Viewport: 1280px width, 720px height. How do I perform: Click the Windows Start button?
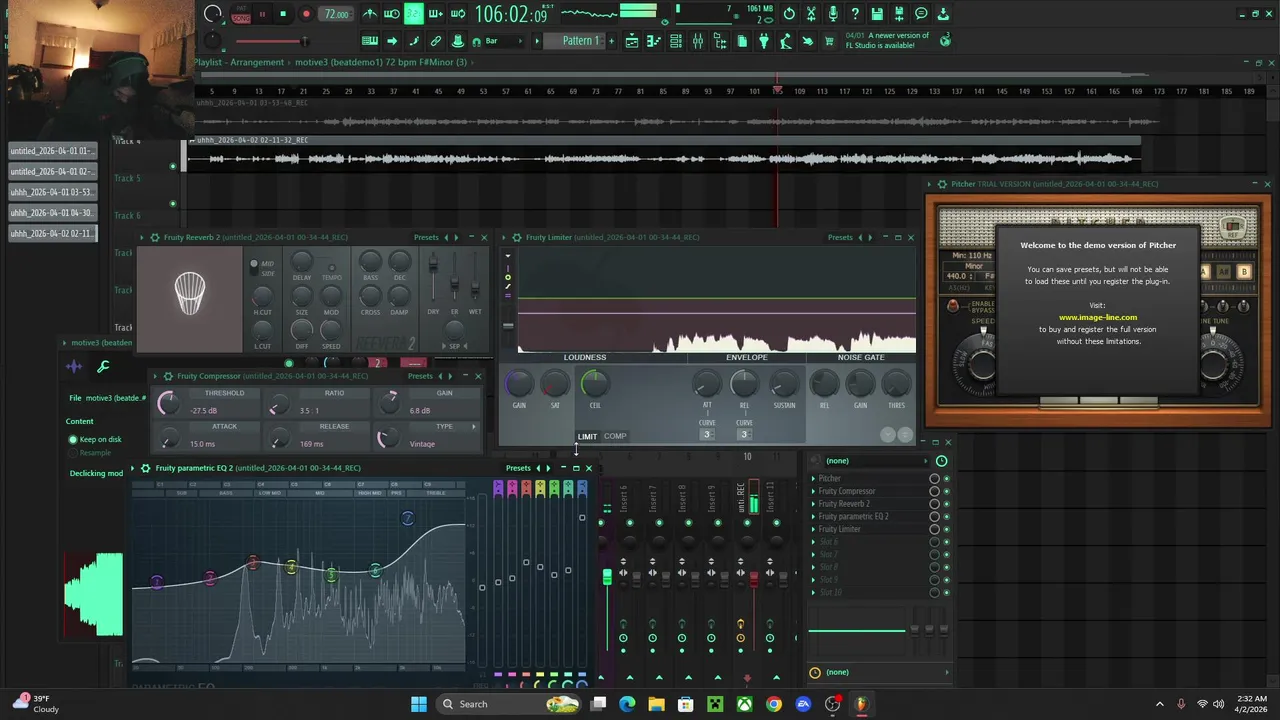coord(419,704)
